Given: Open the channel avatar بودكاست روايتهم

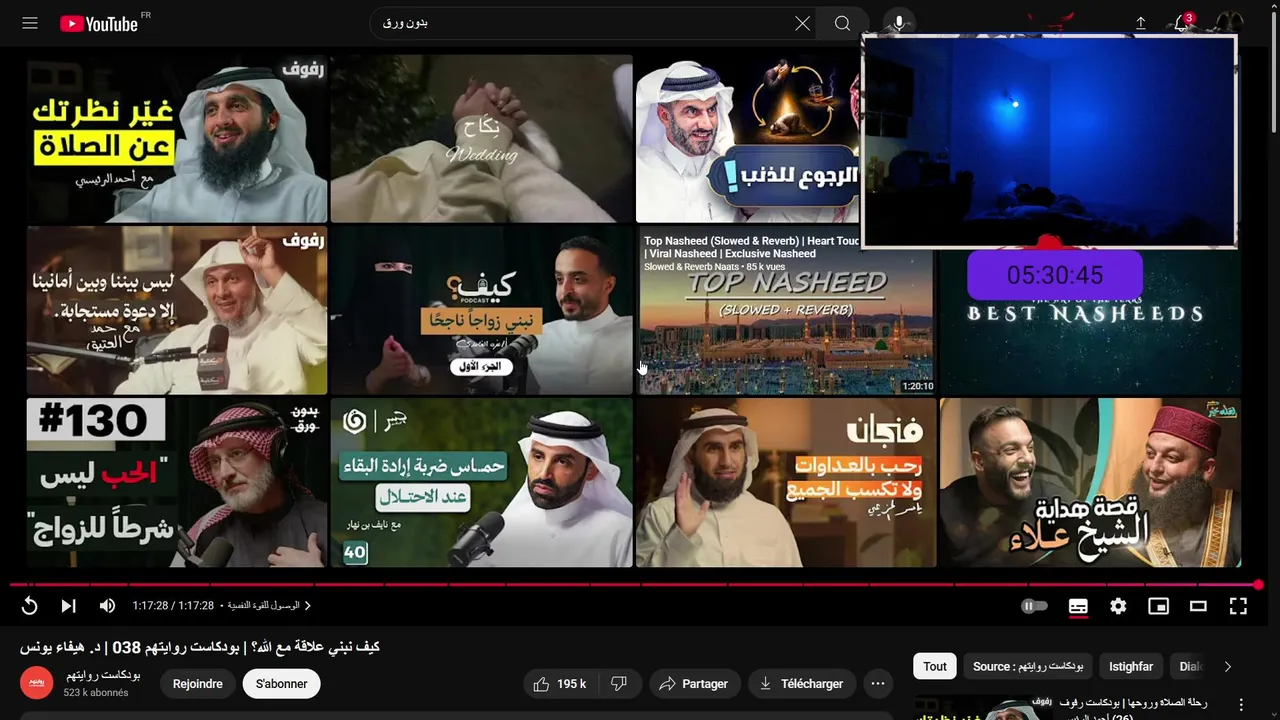Looking at the screenshot, I should [37, 683].
